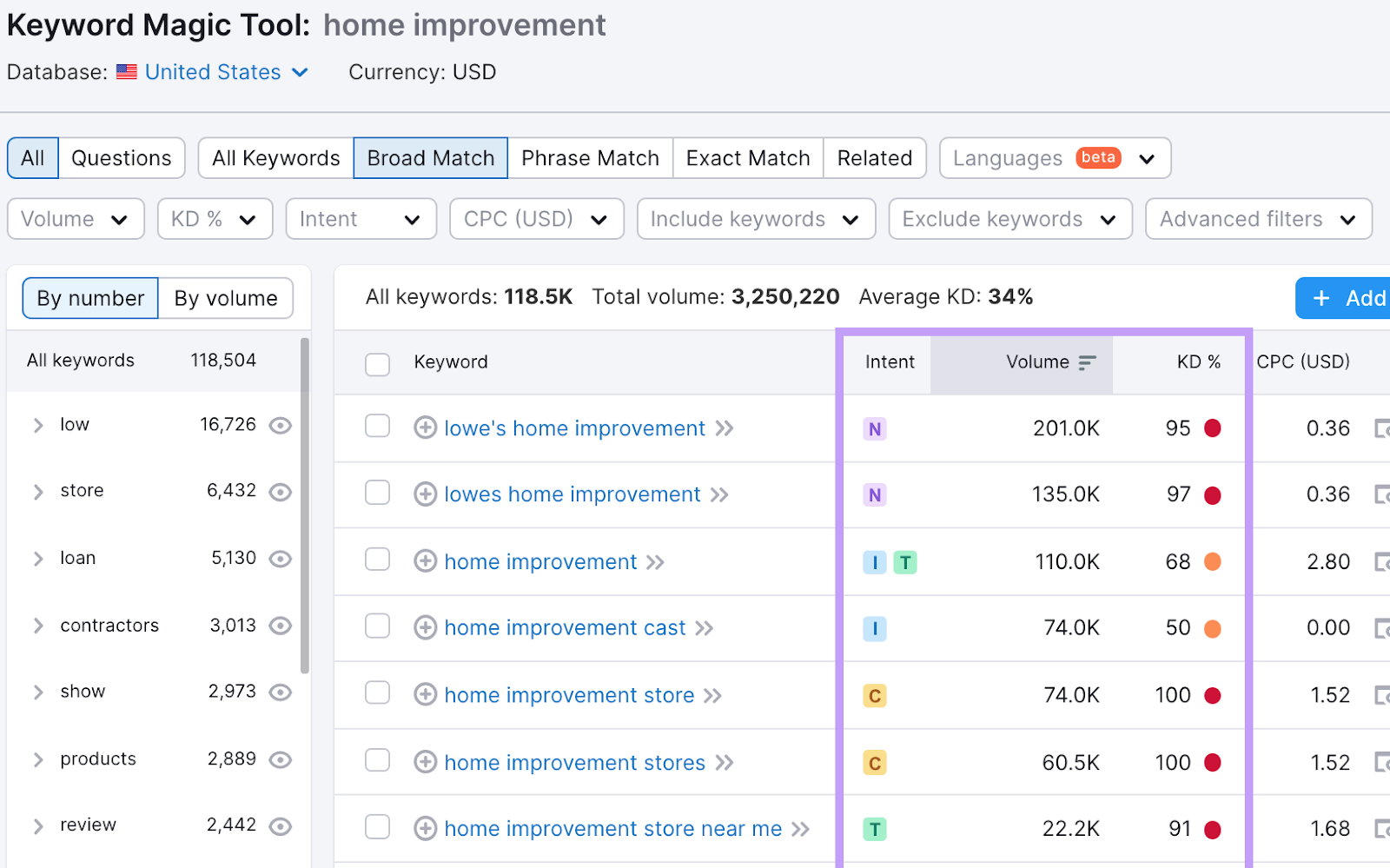Sort by the Volume column sort icon
The image size is (1390, 868).
(1086, 364)
